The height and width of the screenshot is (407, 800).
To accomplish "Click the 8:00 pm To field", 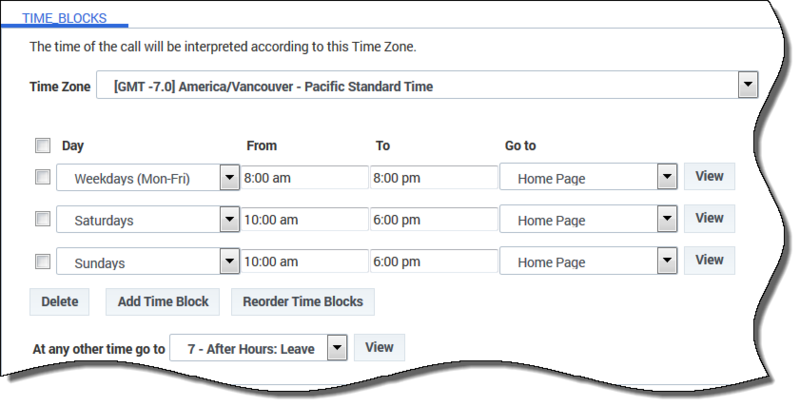I will 434,177.
